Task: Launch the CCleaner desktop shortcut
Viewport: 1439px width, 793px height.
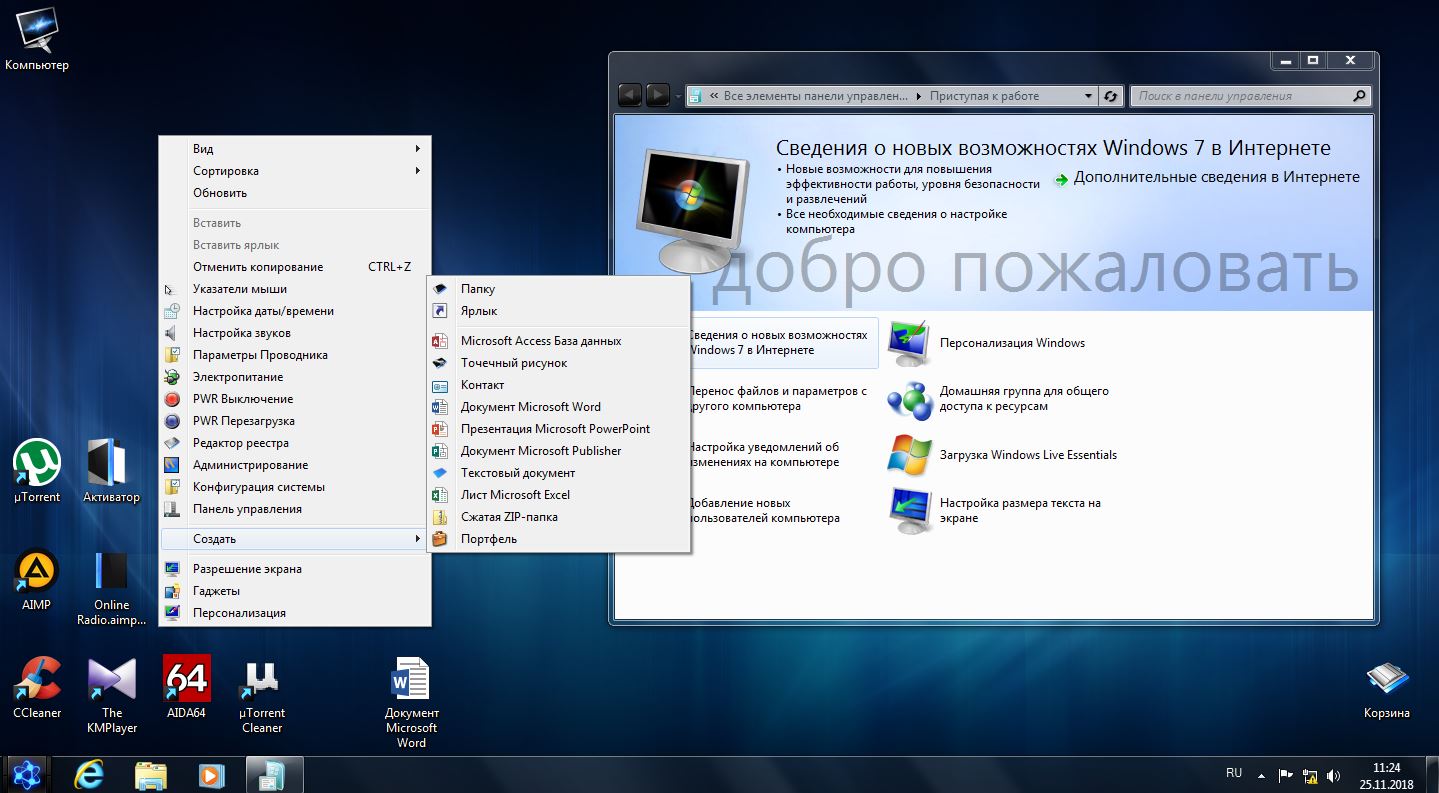Action: (x=37, y=688)
